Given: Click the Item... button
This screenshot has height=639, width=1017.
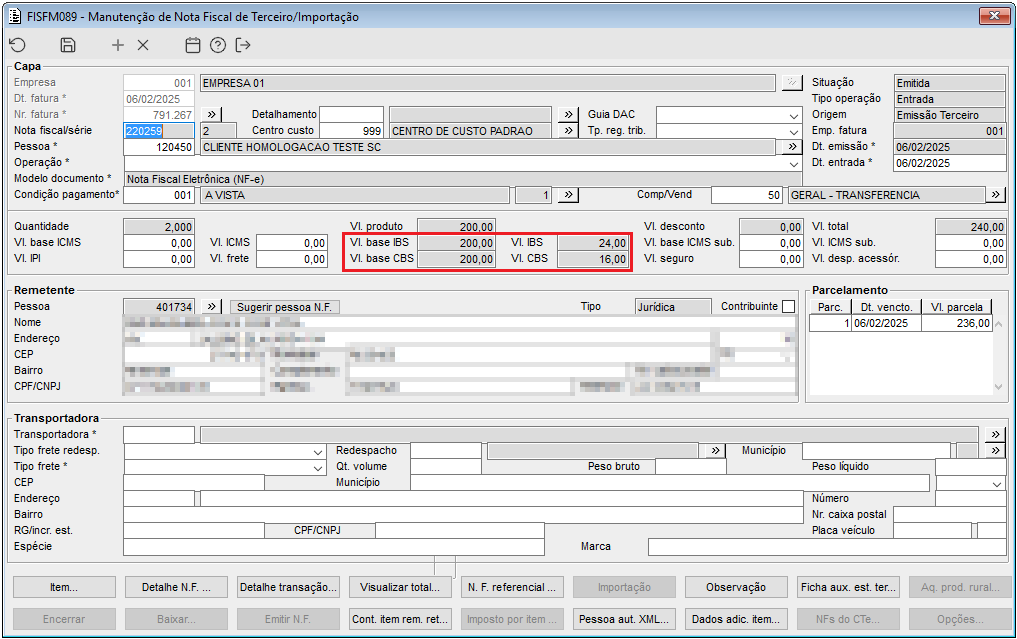Looking at the screenshot, I should point(64,587).
